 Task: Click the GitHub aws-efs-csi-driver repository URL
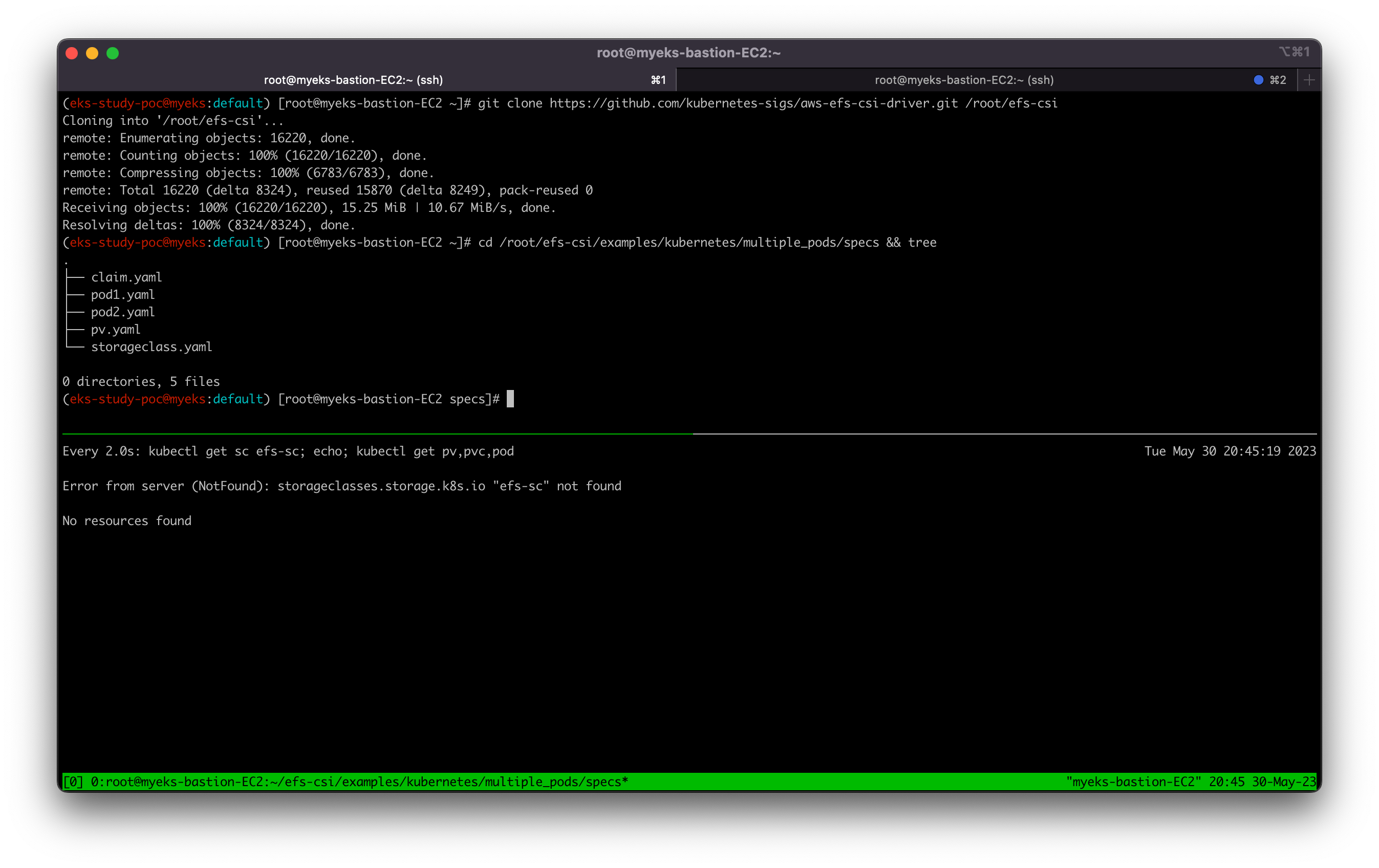click(x=753, y=103)
